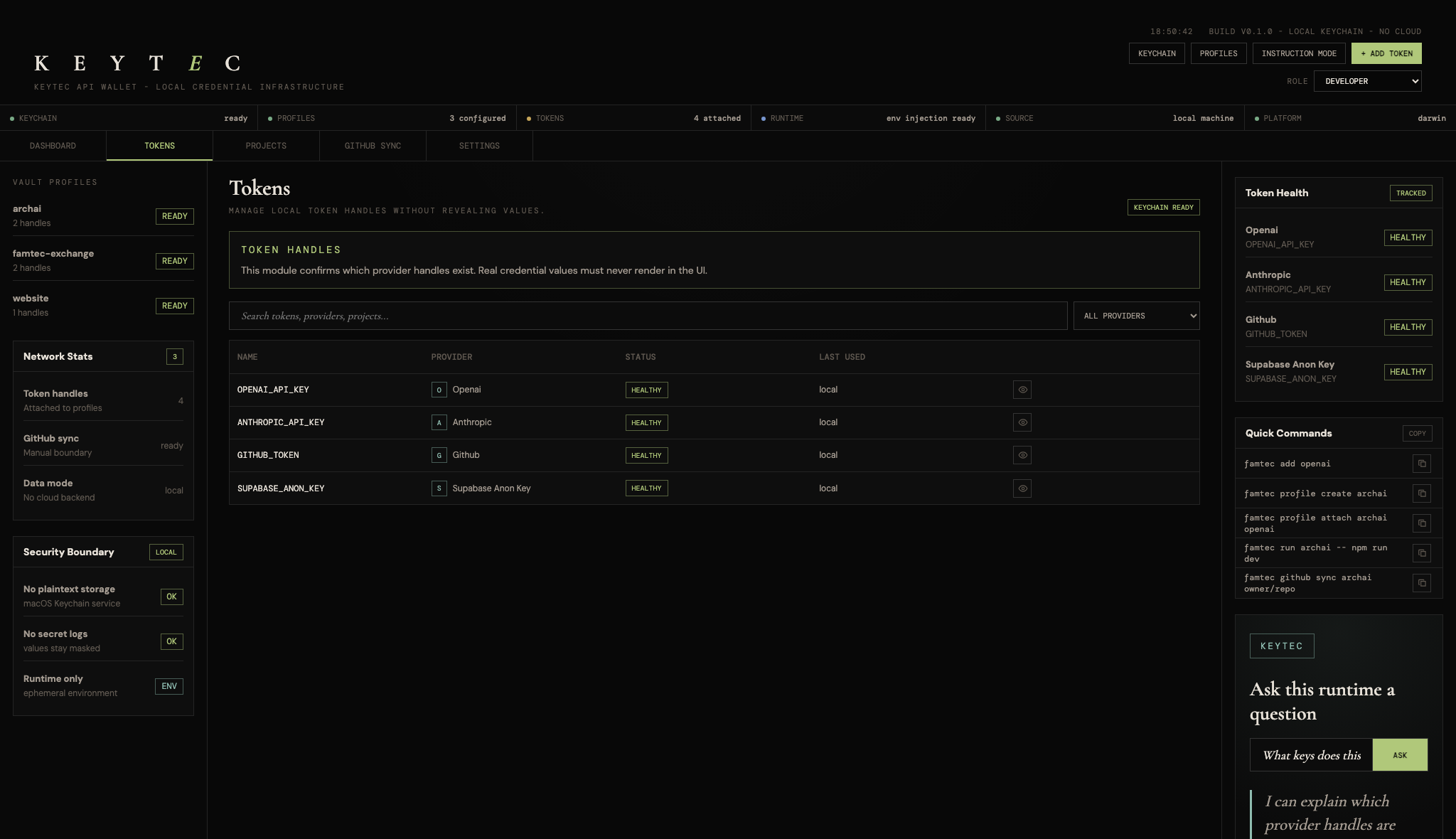Click the GitHub sync row in Network Stats
The height and width of the screenshot is (839, 1456).
point(103,445)
